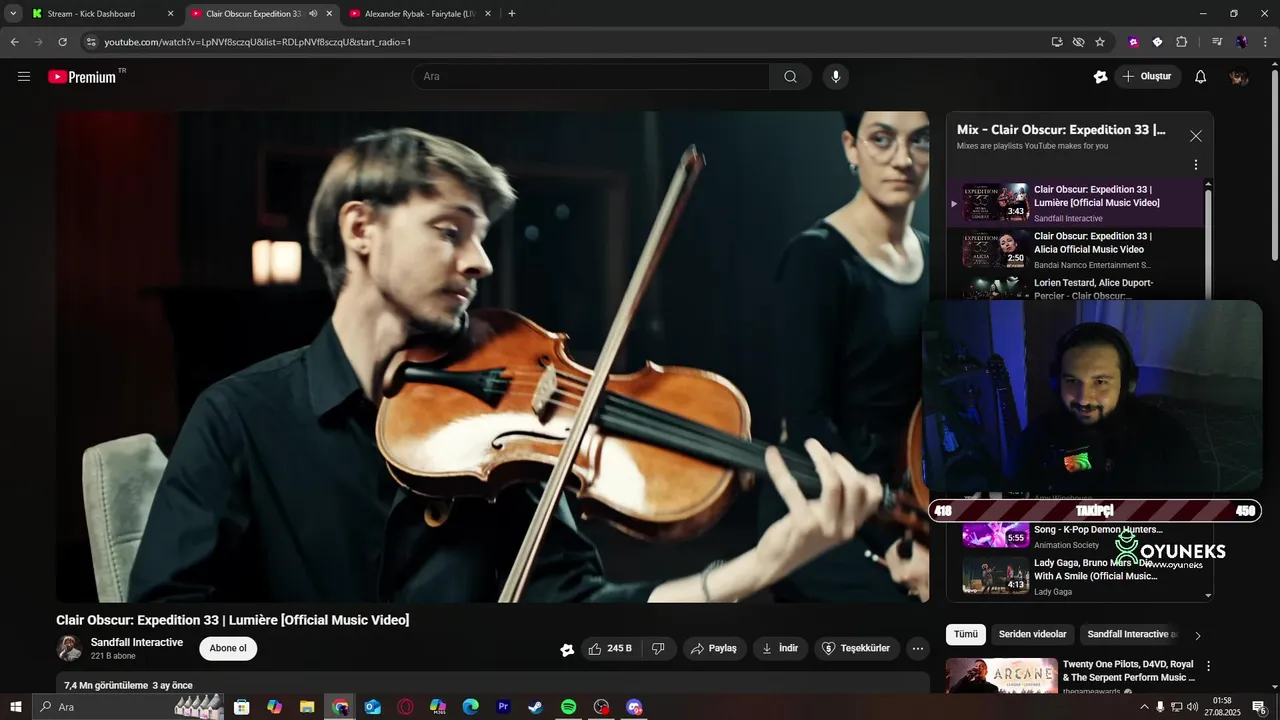Screen dimensions: 1280x720
Task: Click the YouTube search magnifier button
Action: point(790,77)
